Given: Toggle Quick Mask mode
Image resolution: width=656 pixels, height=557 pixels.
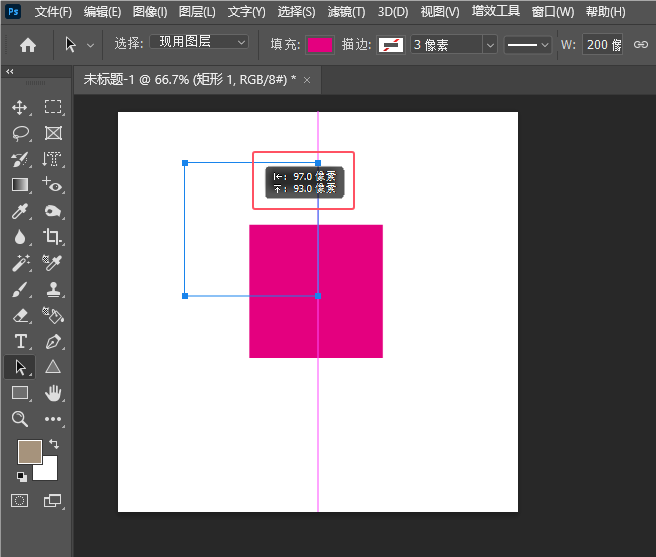Looking at the screenshot, I should click(19, 499).
